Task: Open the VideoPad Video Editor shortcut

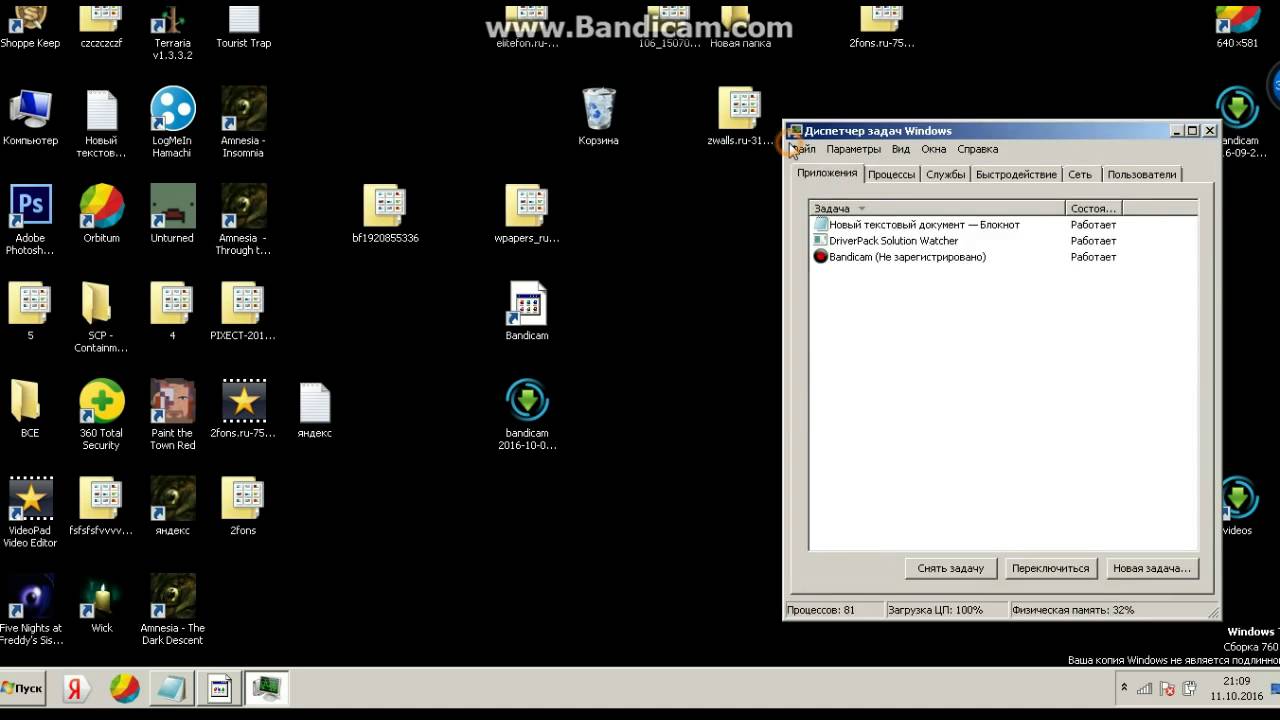Action: 30,512
